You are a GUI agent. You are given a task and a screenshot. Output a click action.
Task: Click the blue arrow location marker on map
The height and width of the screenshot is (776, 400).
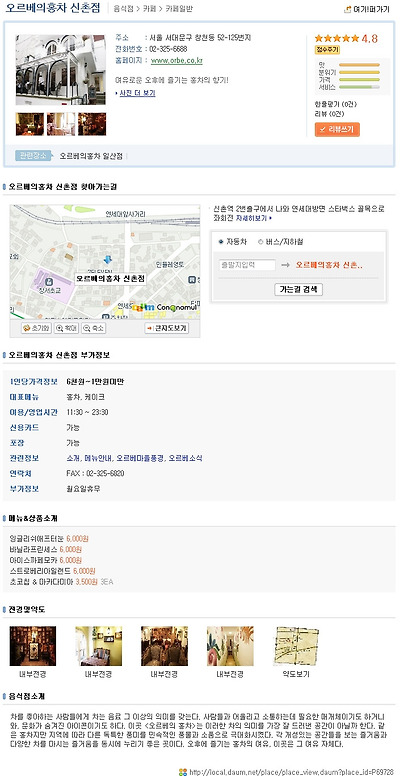pos(107,259)
